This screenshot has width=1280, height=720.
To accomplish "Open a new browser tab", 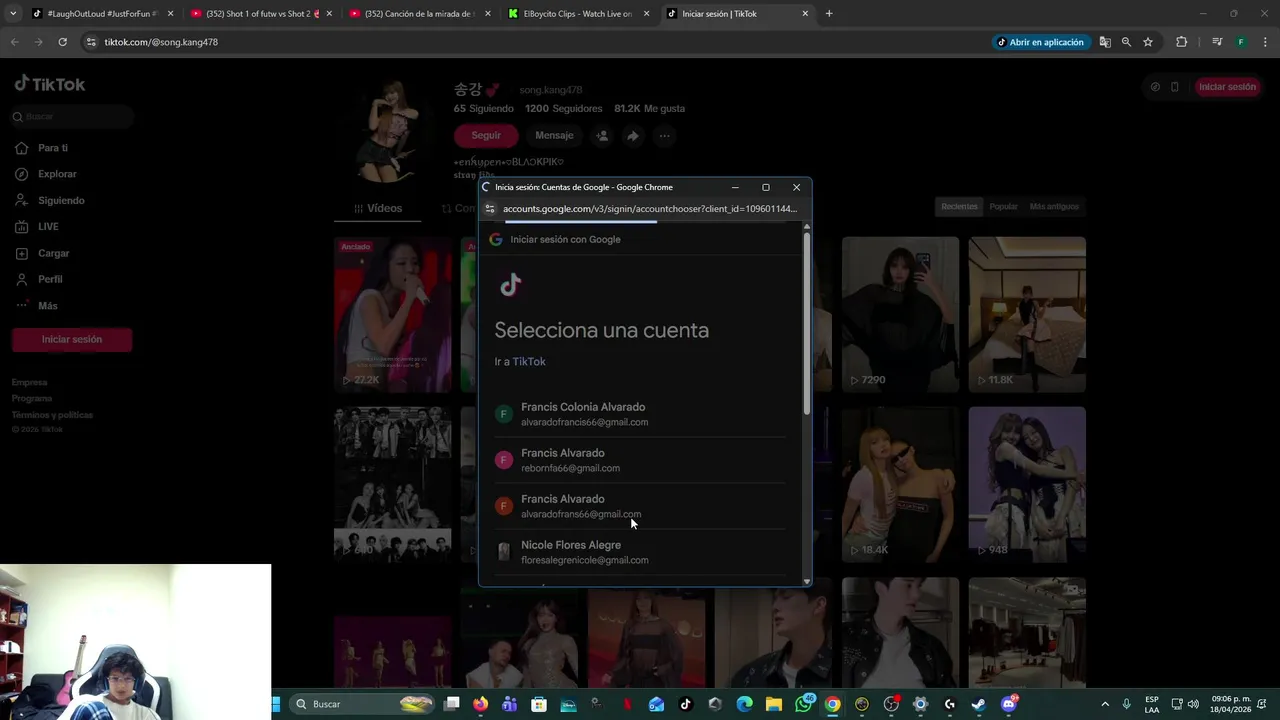I will (829, 14).
